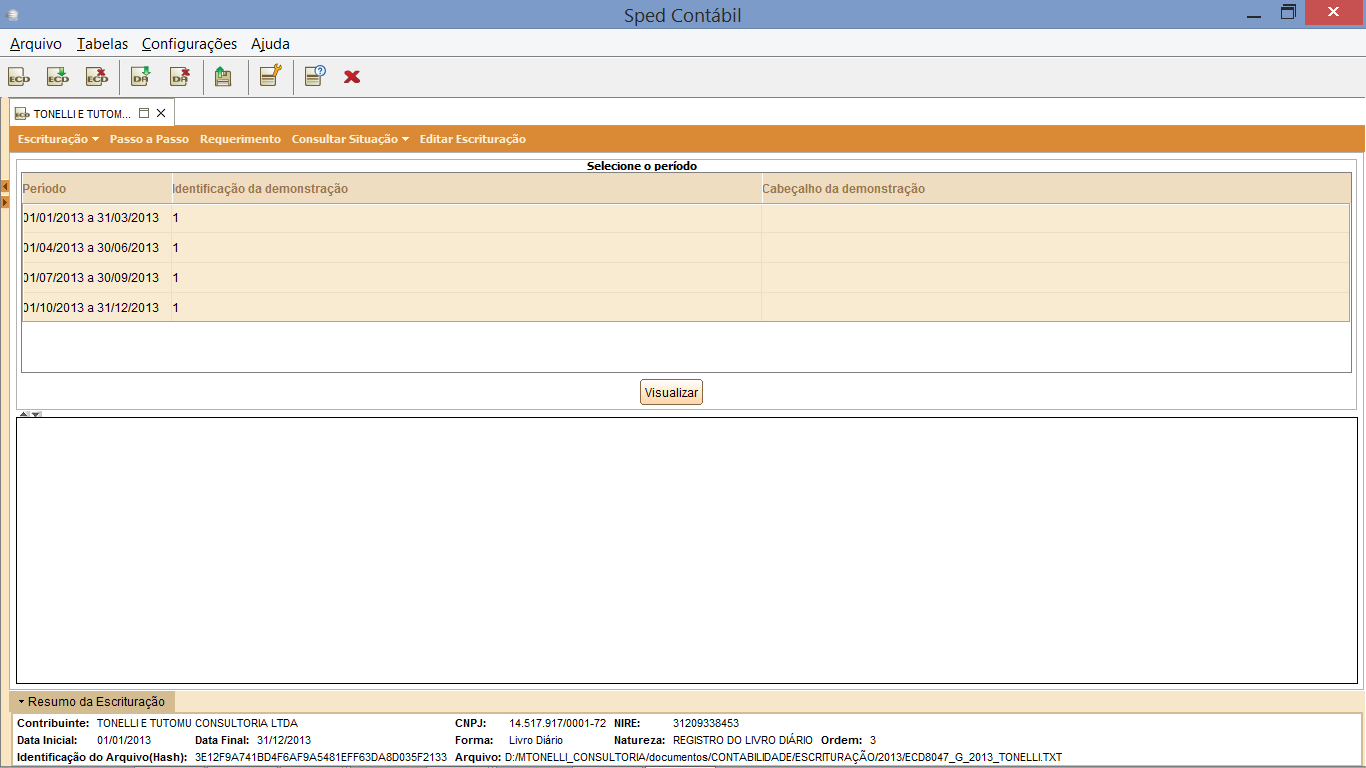Screen dimensions: 1366x768
Task: Click contributor name TONELLI E TUTOMU CONSULTORIA LTDA
Action: tap(197, 723)
